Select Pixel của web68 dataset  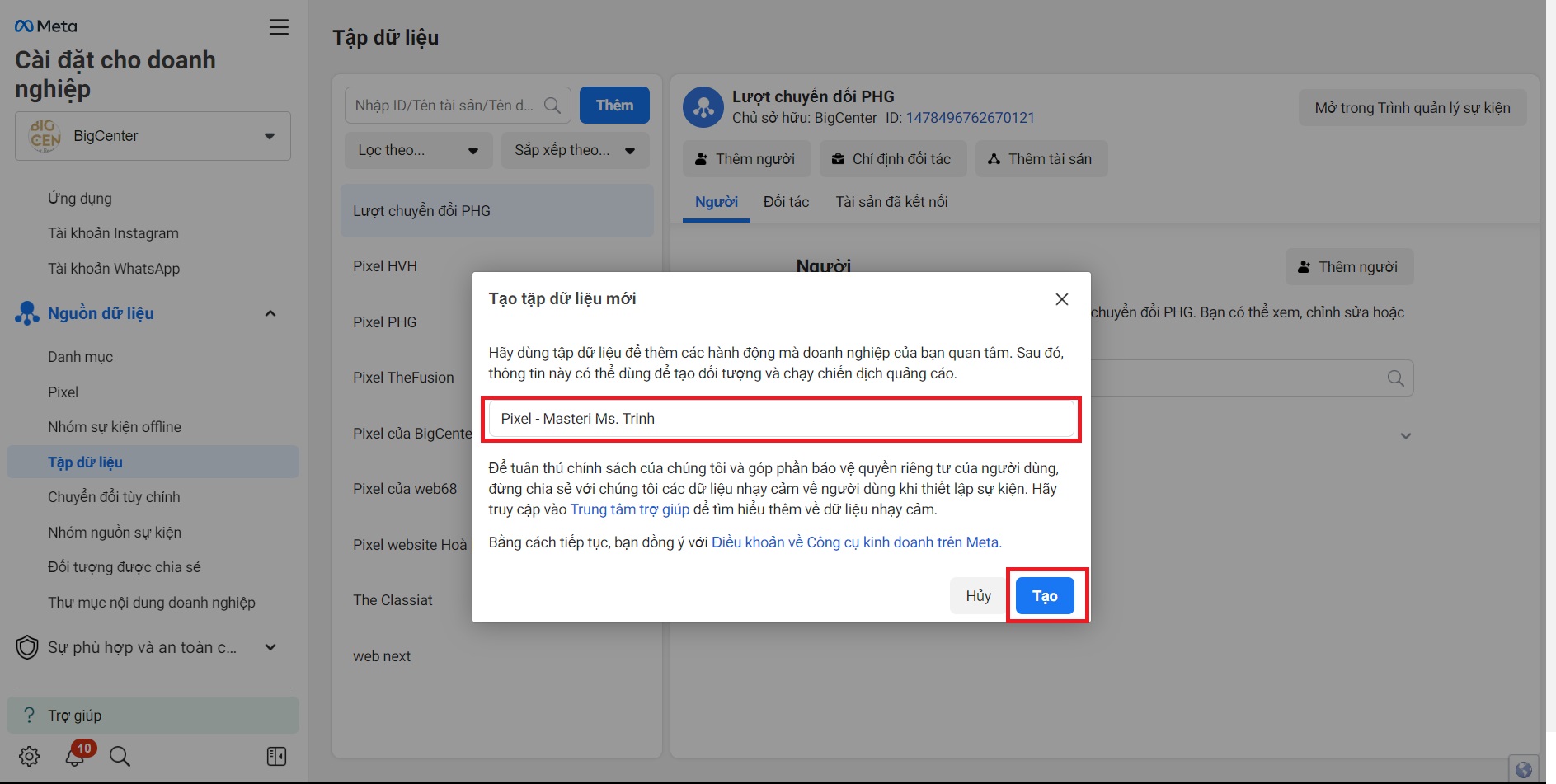(405, 489)
